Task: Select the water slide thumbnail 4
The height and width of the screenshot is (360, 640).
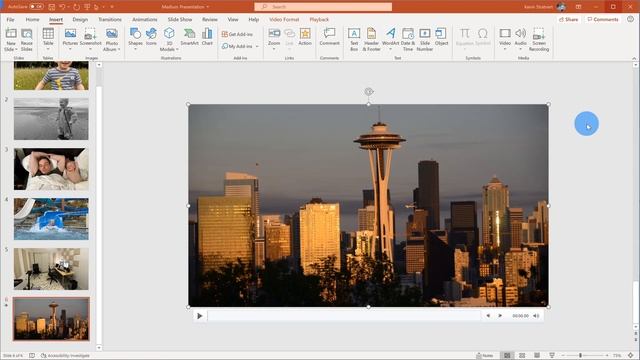Action: [51, 219]
